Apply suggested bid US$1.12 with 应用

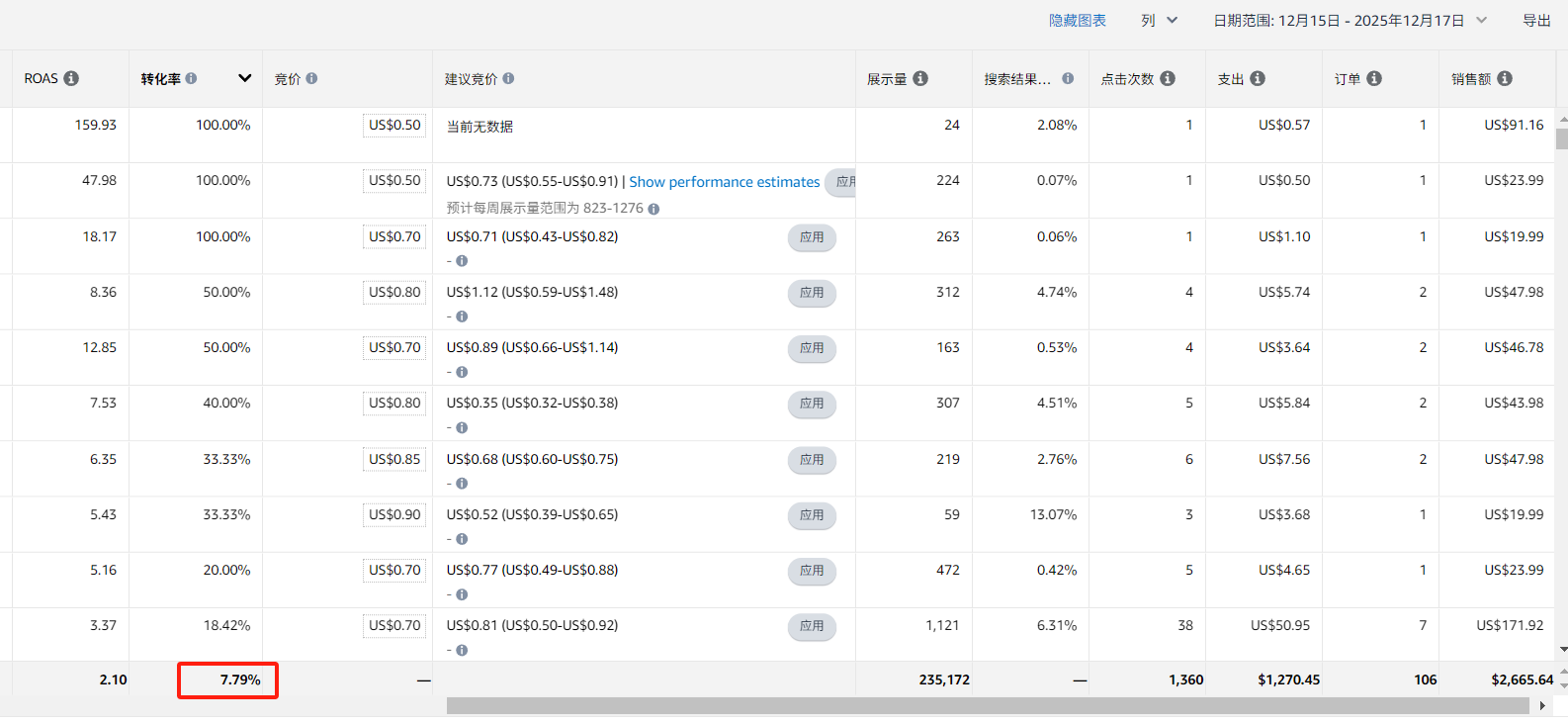[812, 293]
